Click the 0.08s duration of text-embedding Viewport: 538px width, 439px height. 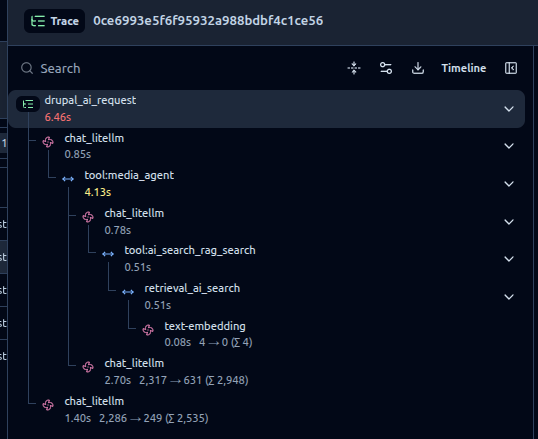pyautogui.click(x=177, y=343)
